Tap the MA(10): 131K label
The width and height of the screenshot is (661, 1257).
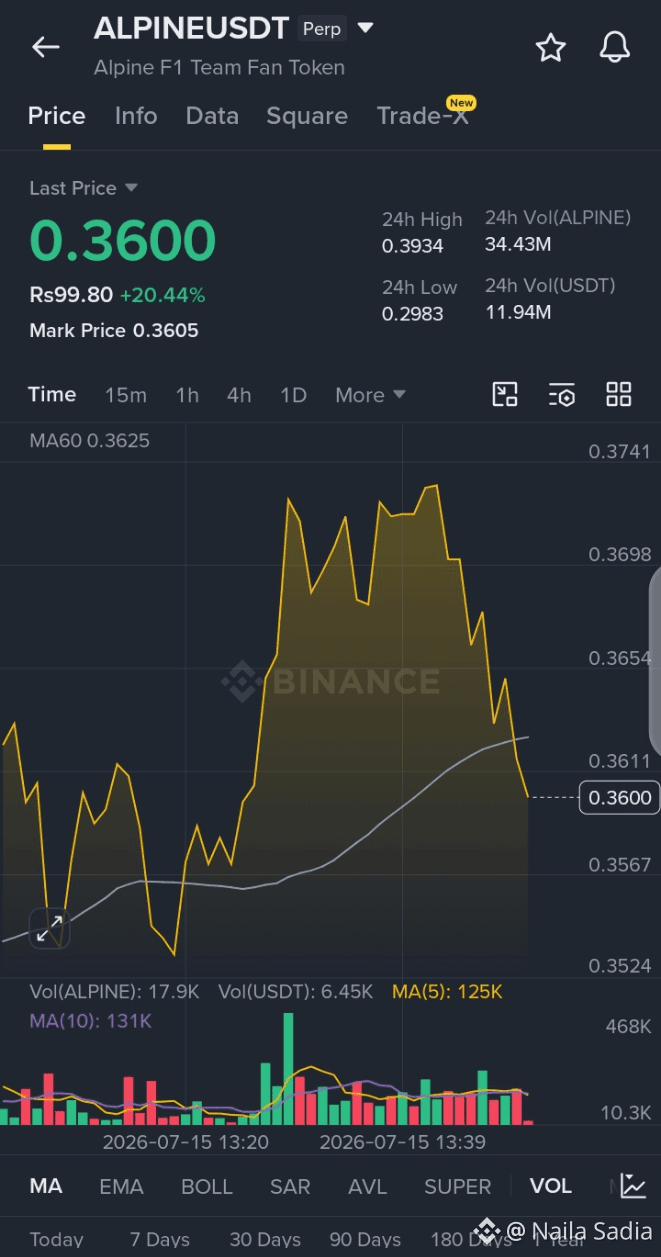point(90,1021)
